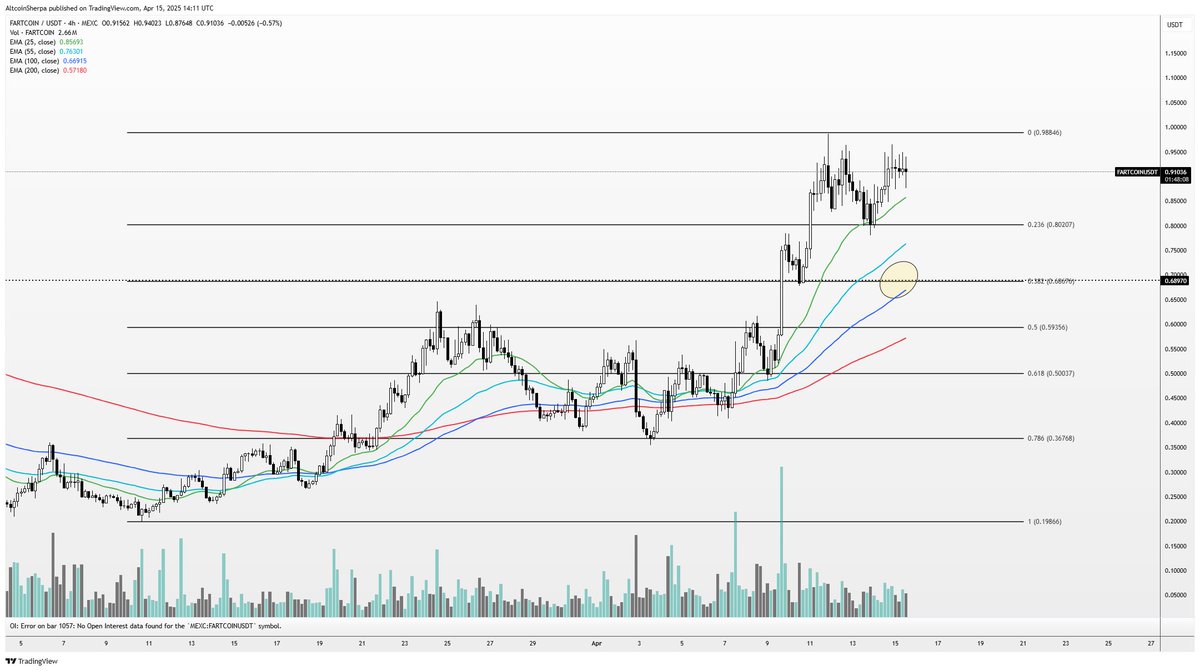Click the 1.00000 price axis label
The image size is (1200, 671).
tap(1176, 127)
